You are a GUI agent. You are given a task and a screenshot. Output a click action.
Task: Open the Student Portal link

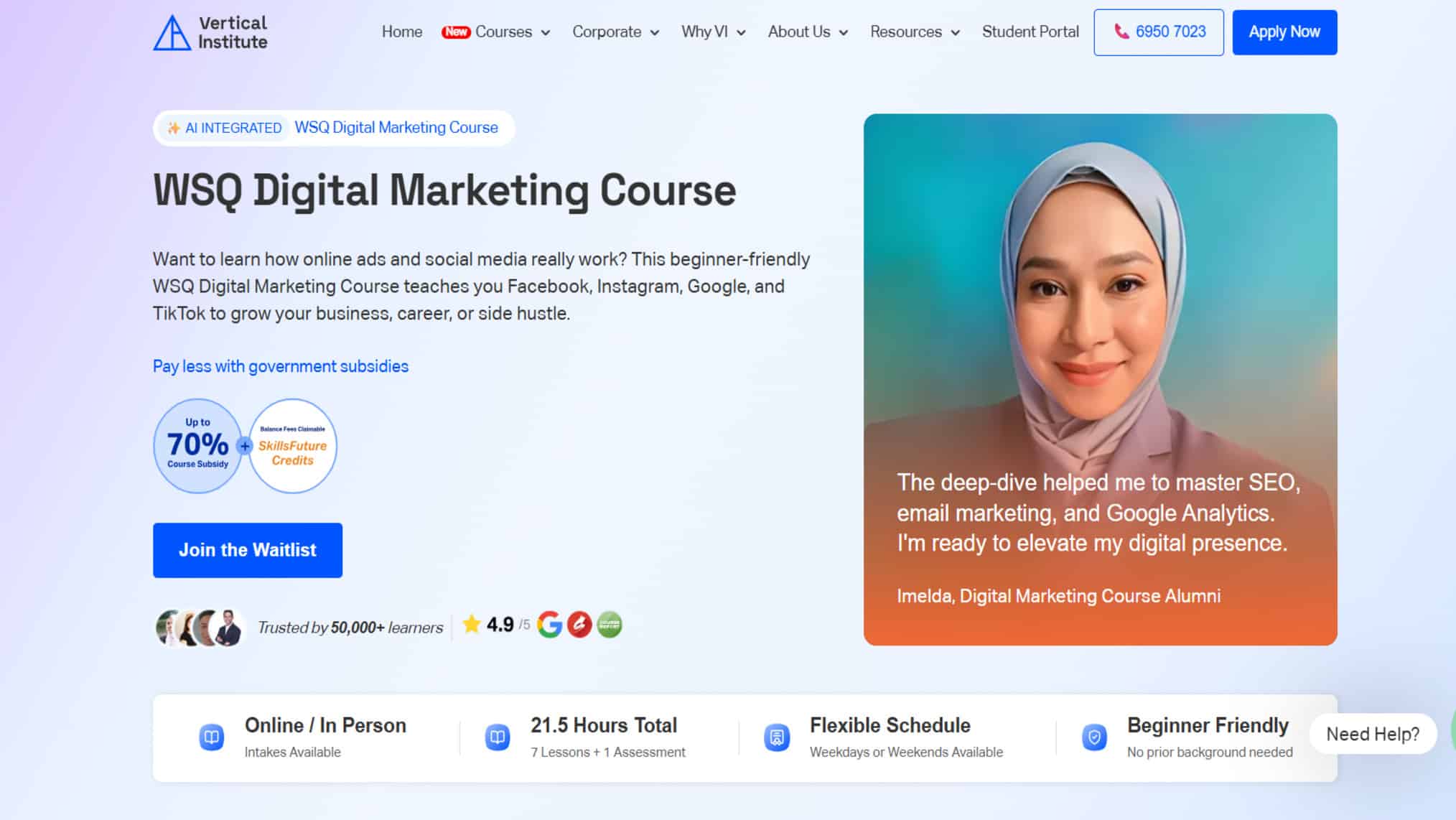point(1030,32)
